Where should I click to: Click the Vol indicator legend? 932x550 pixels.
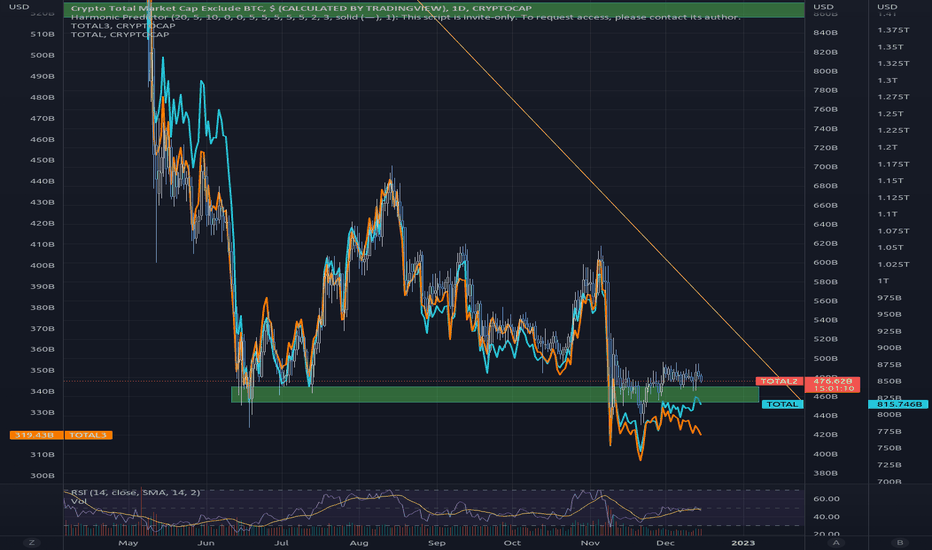78,501
